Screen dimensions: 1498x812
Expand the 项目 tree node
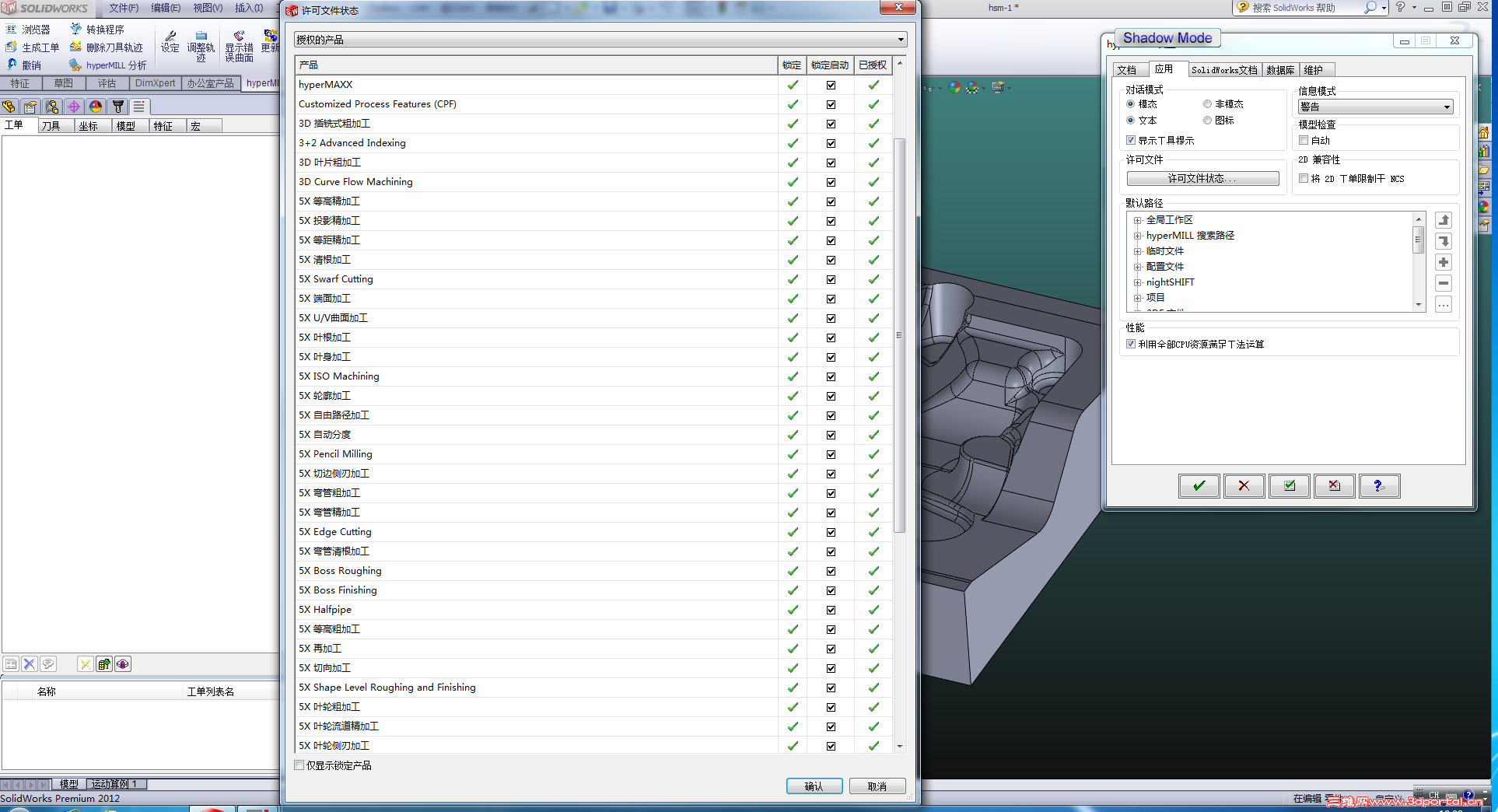click(x=1137, y=298)
